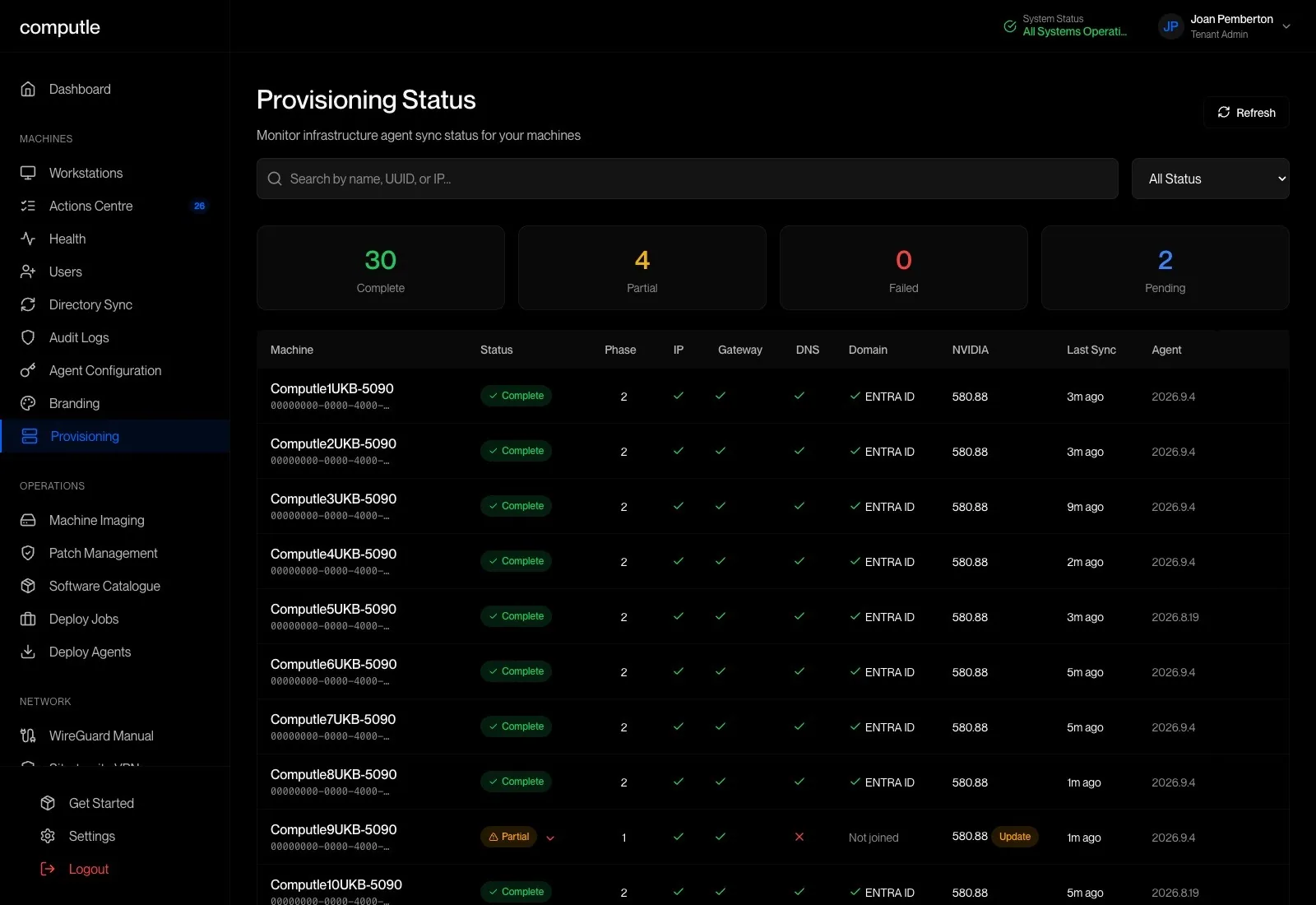Click the WireGuard Manual icon
Viewport: 1316px width, 905px height.
28,736
